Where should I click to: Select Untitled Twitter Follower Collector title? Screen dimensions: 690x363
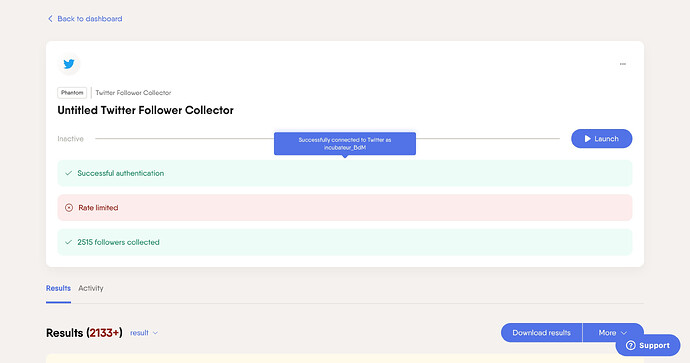click(145, 110)
